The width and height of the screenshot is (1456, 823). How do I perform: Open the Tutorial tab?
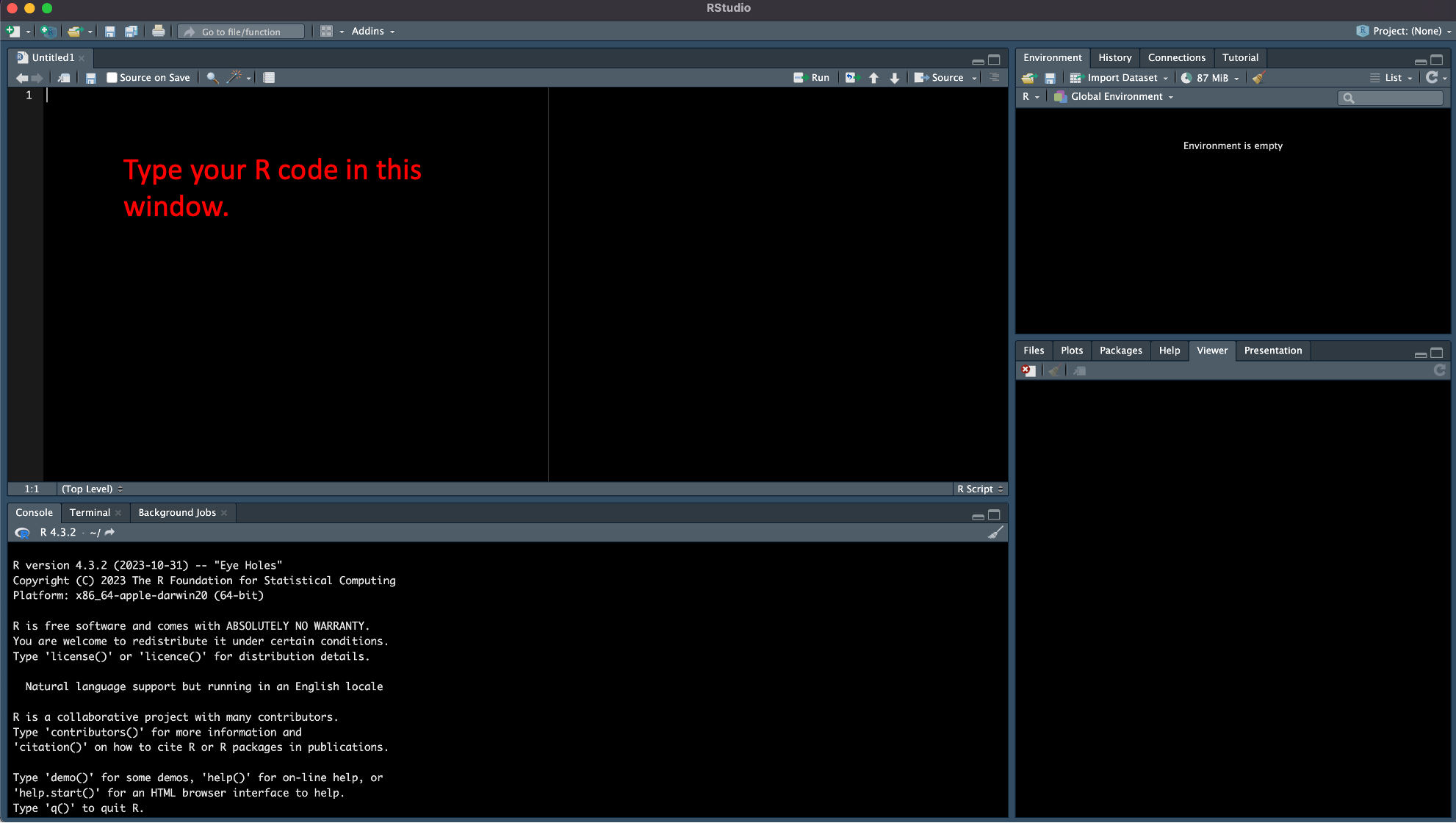point(1240,57)
